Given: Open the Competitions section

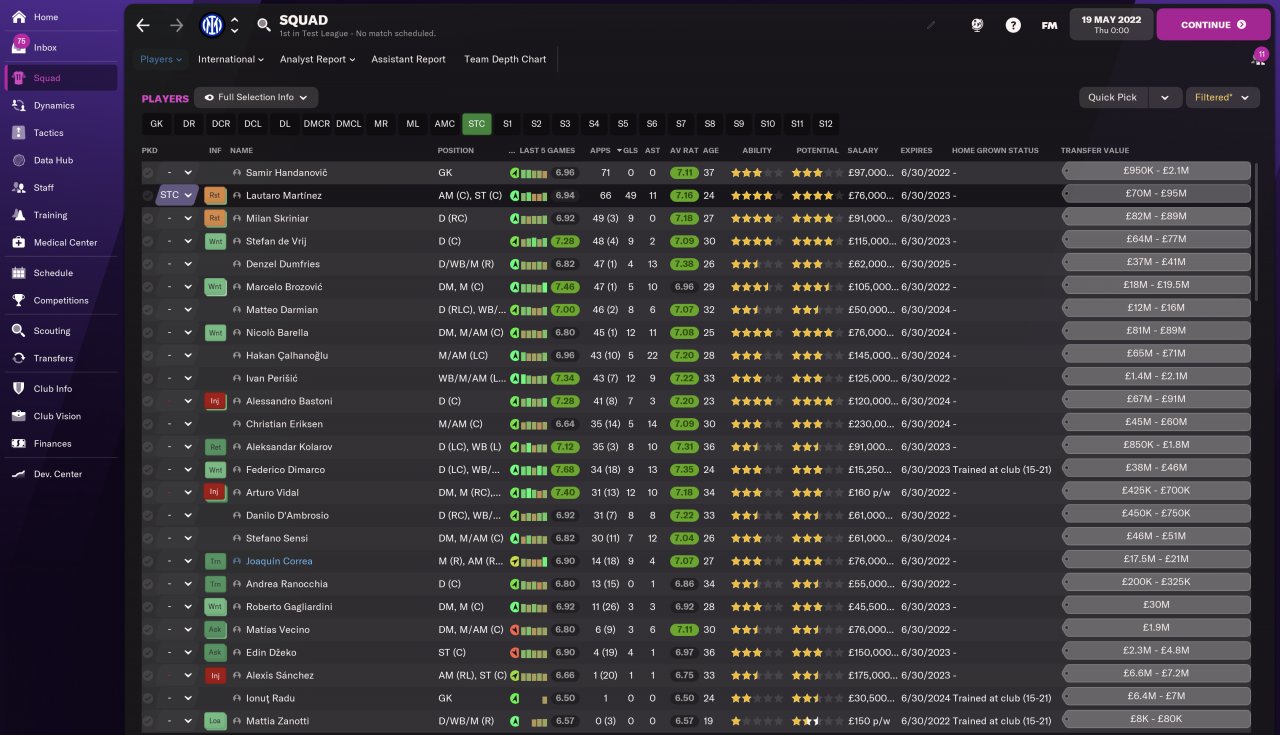Looking at the screenshot, I should [x=60, y=300].
